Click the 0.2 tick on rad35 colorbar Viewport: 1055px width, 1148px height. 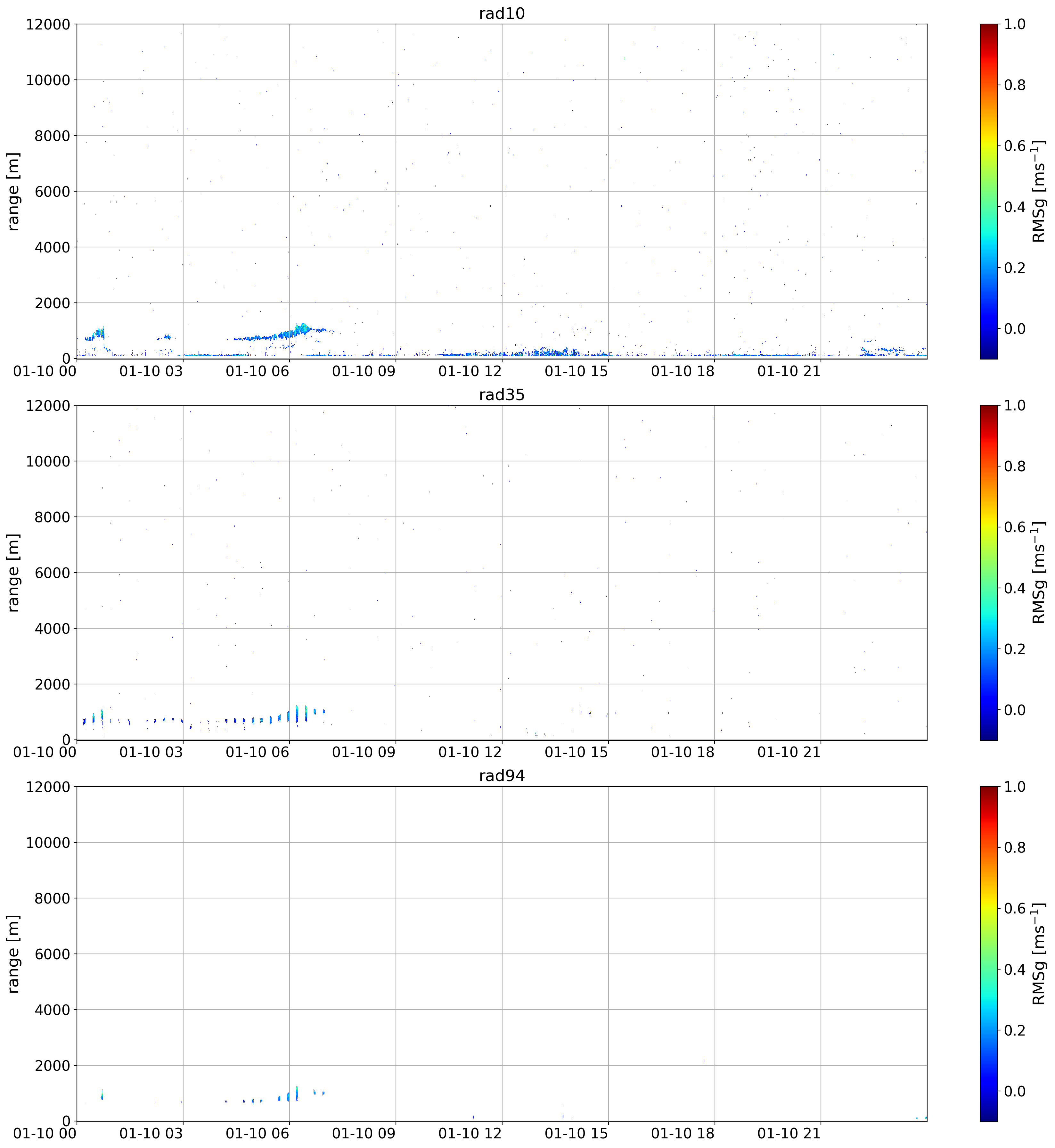(x=1015, y=649)
